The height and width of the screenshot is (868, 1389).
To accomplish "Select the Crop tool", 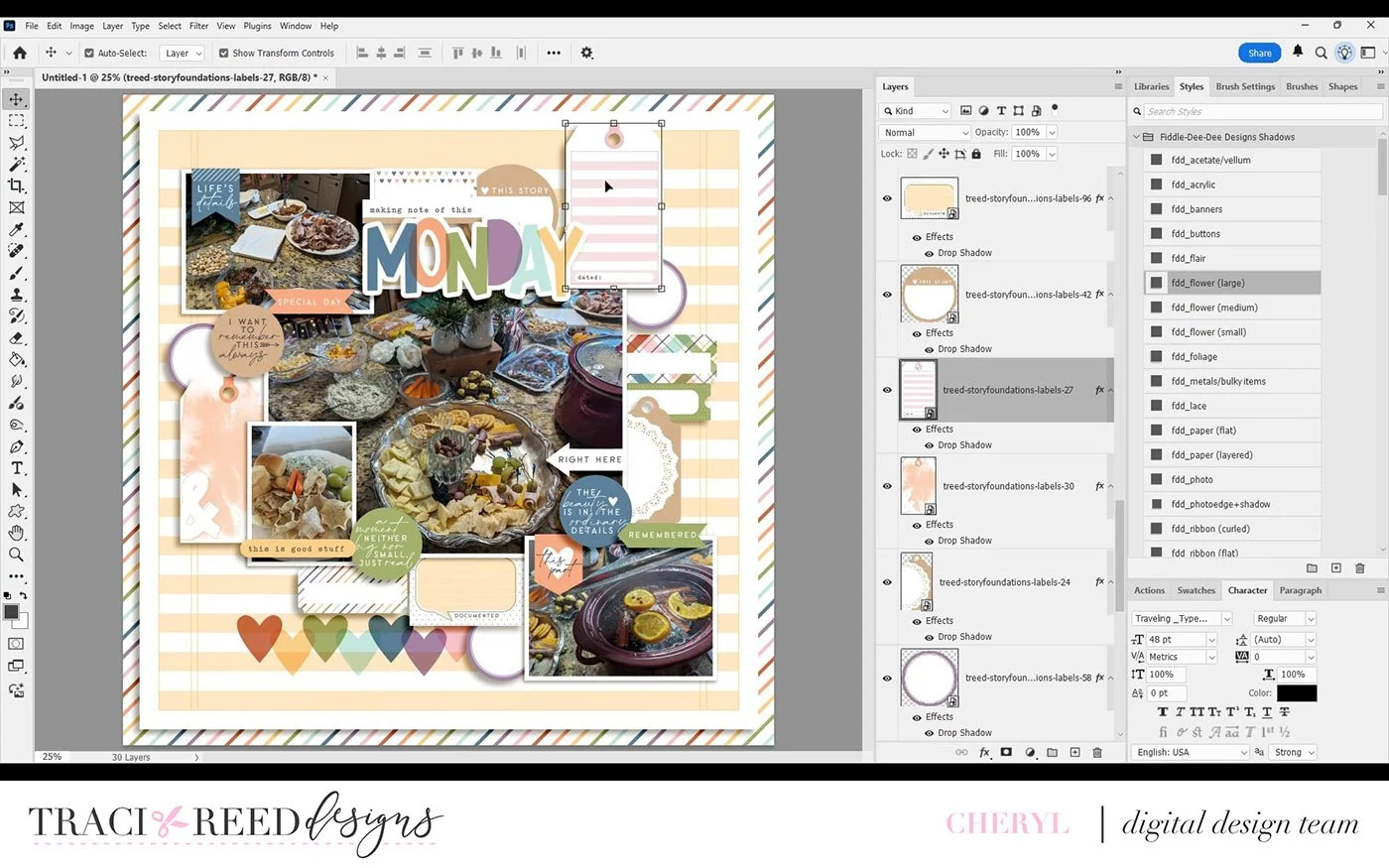I will point(16,186).
